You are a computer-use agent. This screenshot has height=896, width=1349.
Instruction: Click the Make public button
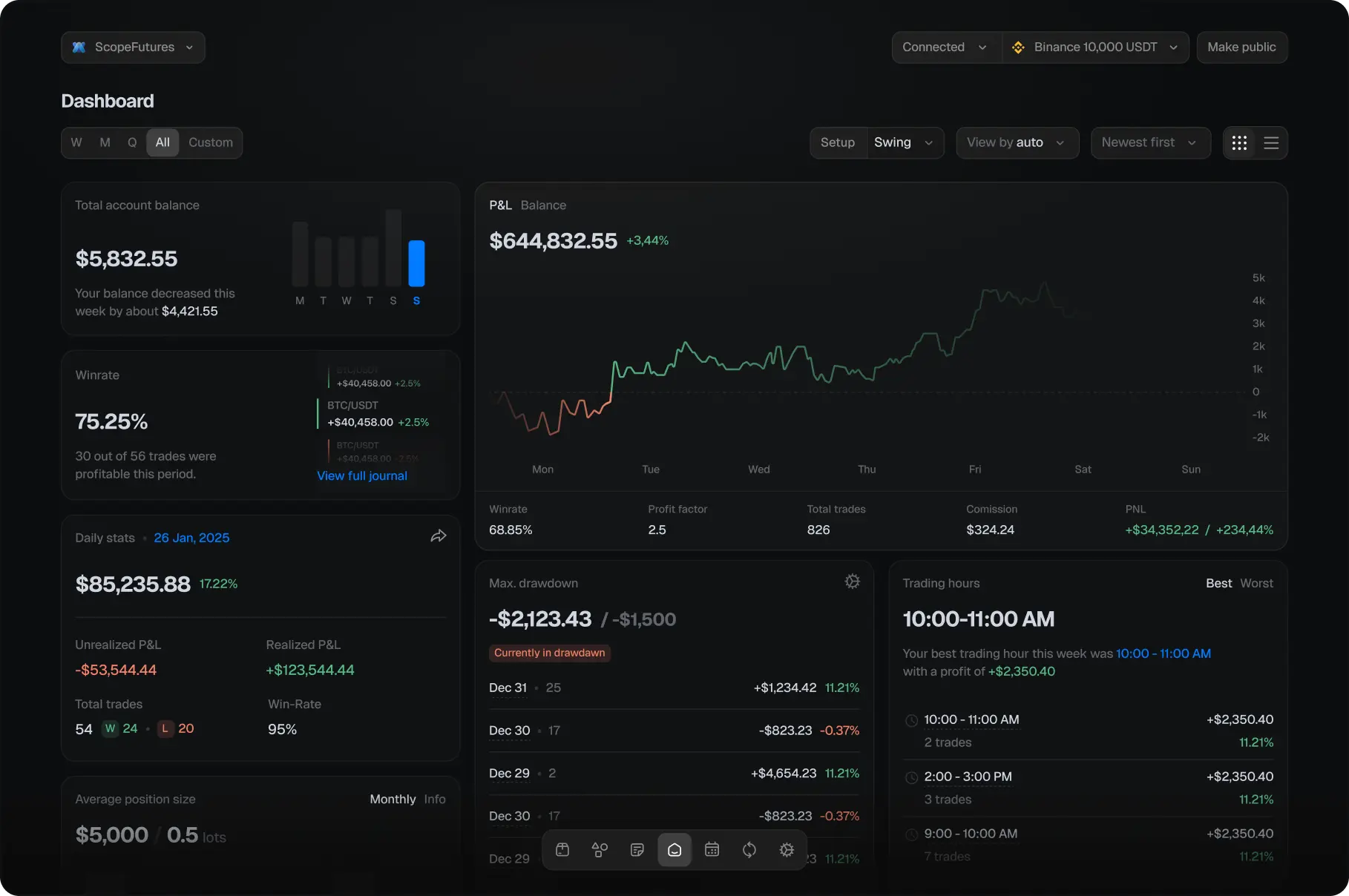[x=1241, y=47]
